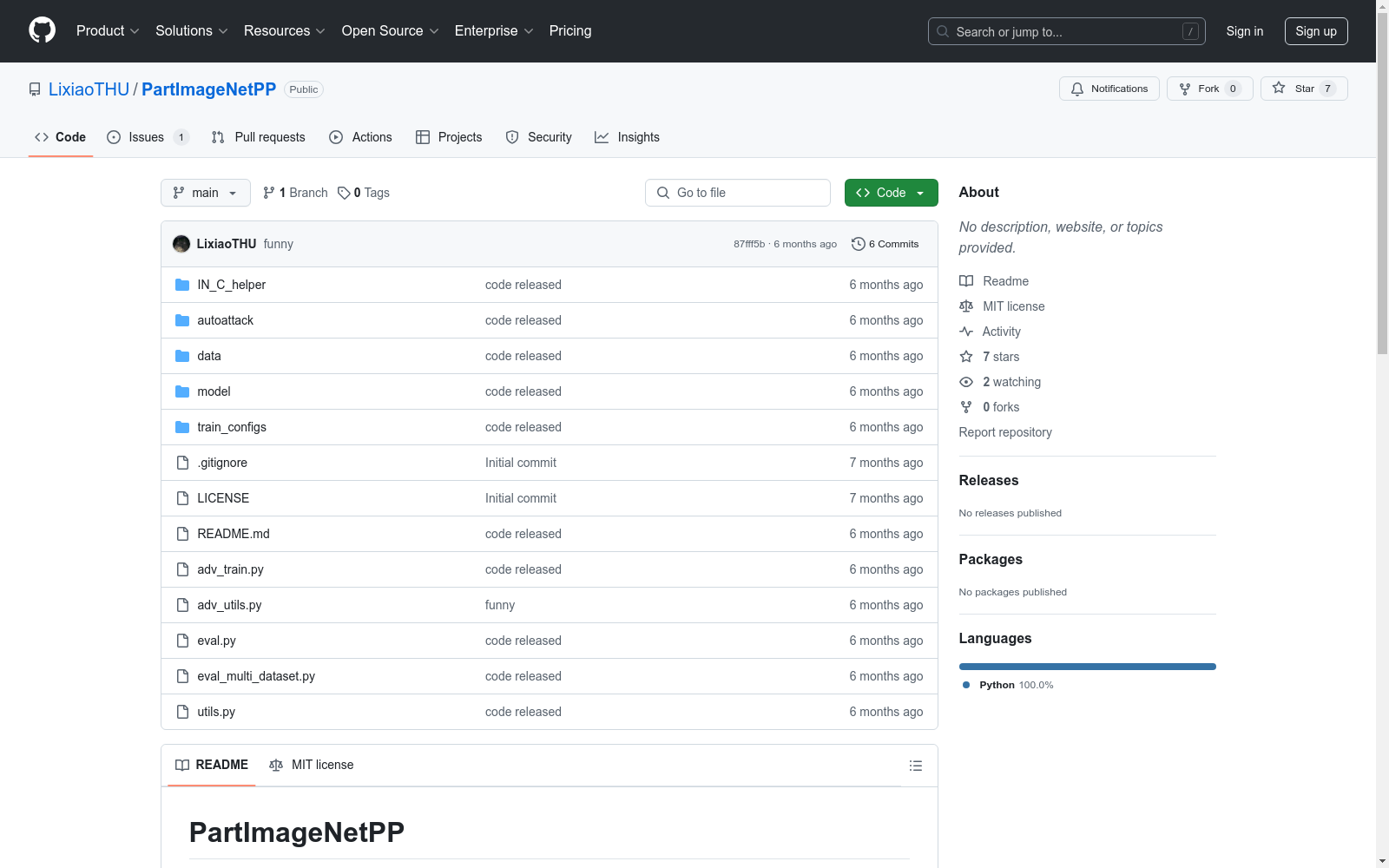This screenshot has height=868, width=1389.
Task: Switch to the Issues tab
Action: pos(148,137)
